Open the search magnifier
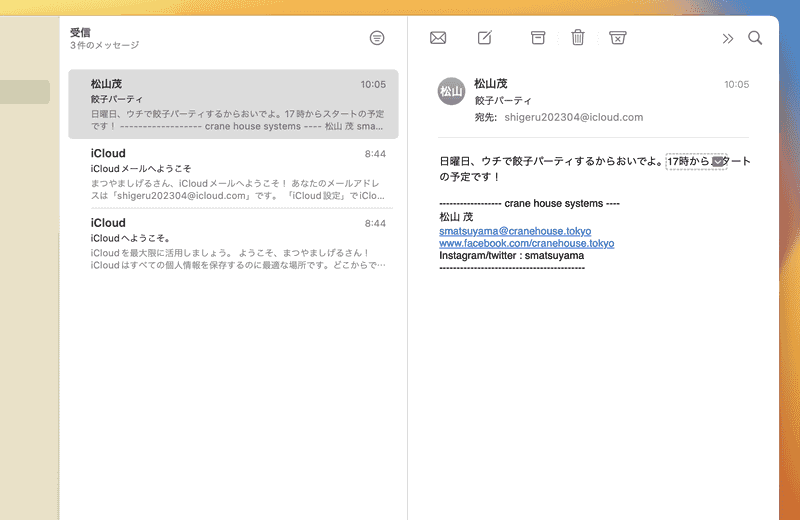The width and height of the screenshot is (800, 520). [x=755, y=38]
